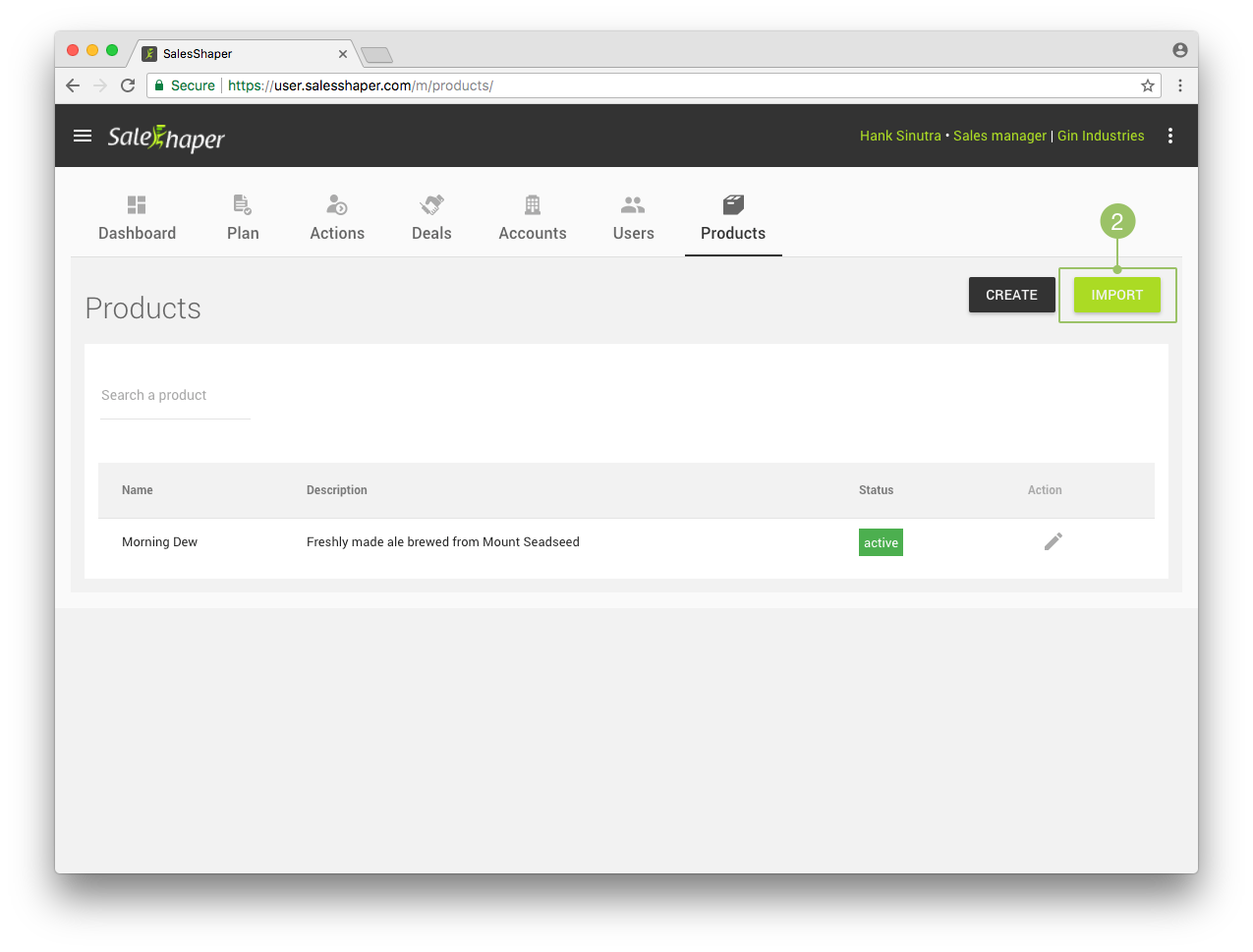Edit Morning Dew with pencil icon

click(x=1053, y=541)
